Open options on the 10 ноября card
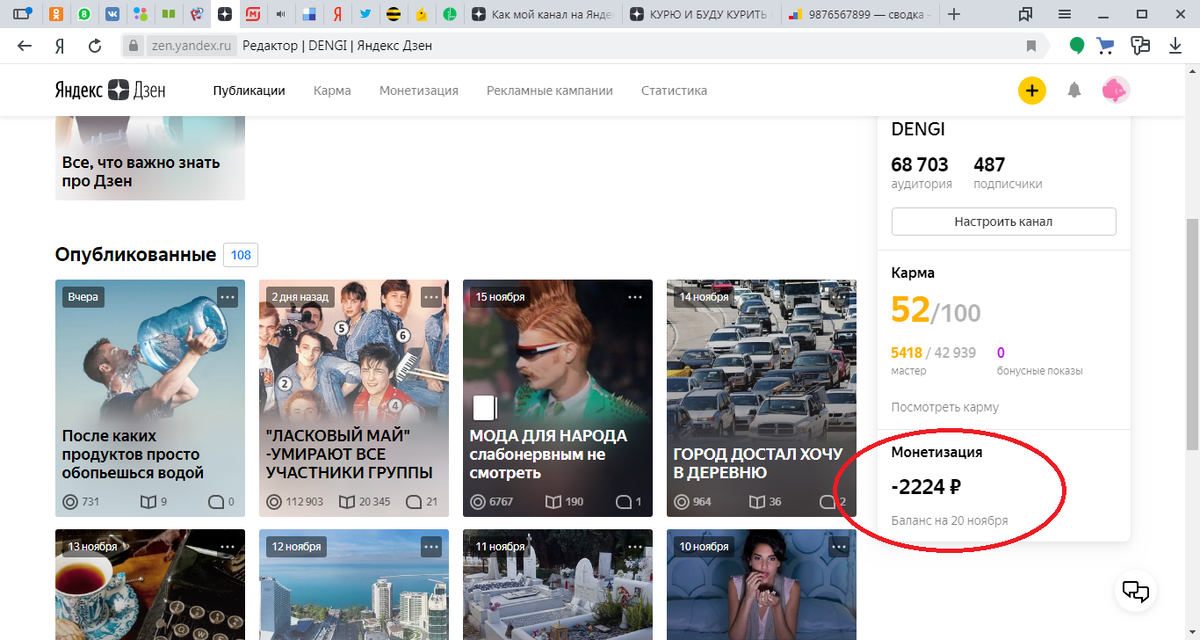This screenshot has height=640, width=1200. tap(839, 547)
